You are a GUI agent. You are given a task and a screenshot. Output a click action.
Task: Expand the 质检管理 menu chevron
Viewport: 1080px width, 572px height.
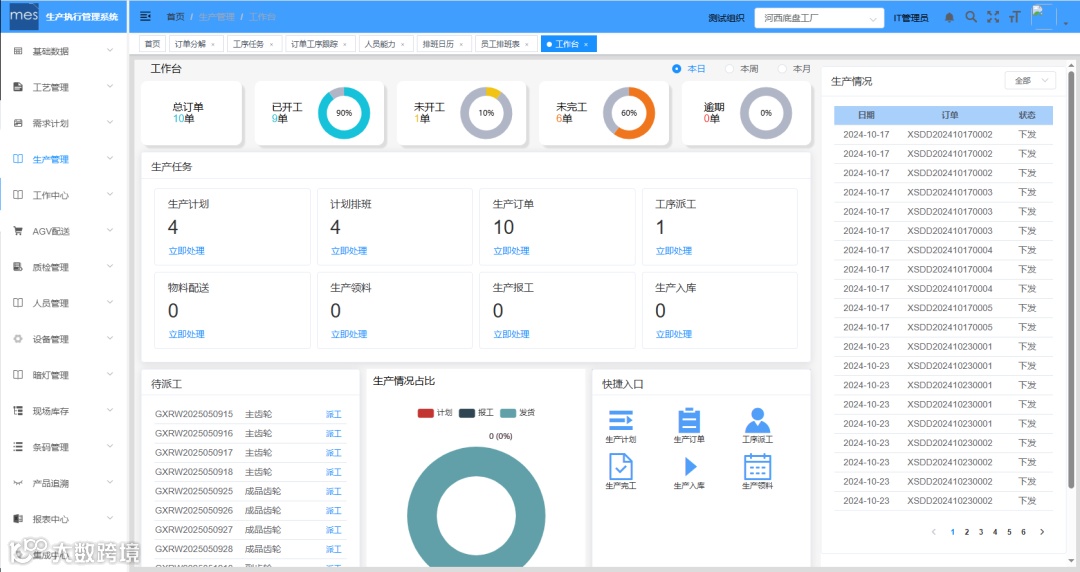coord(110,266)
